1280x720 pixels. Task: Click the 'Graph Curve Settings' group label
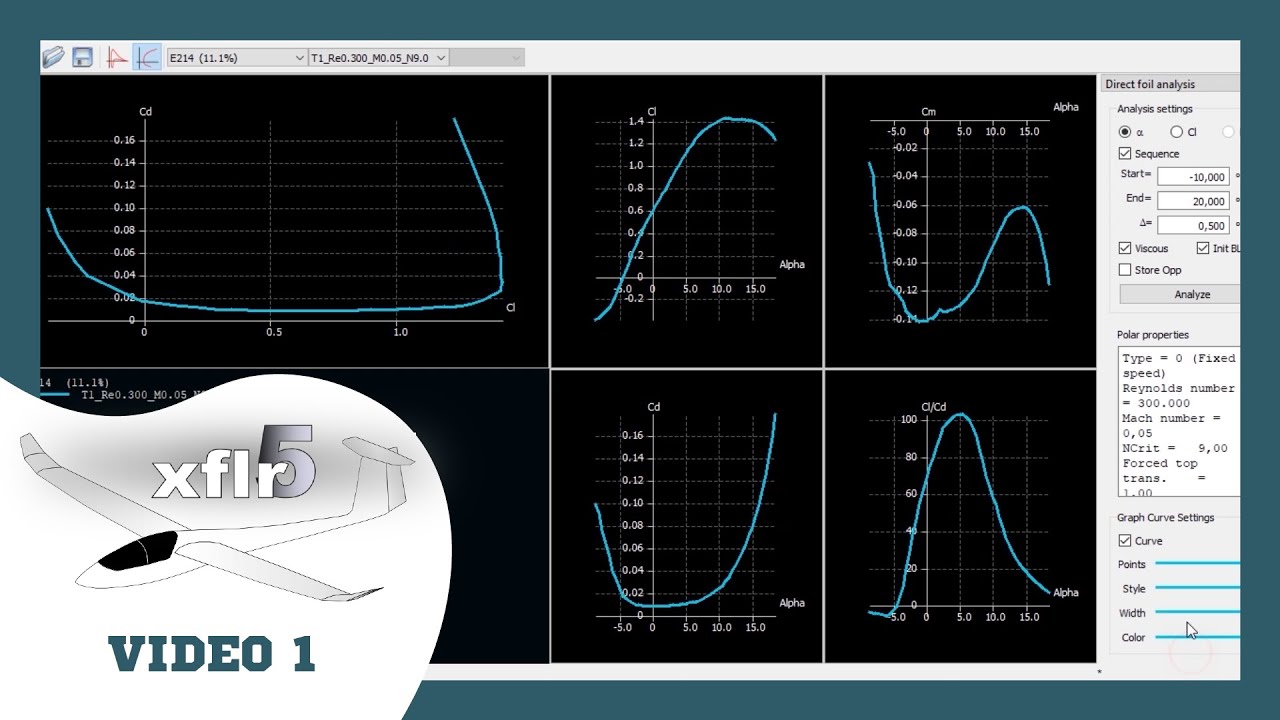[x=1166, y=518]
